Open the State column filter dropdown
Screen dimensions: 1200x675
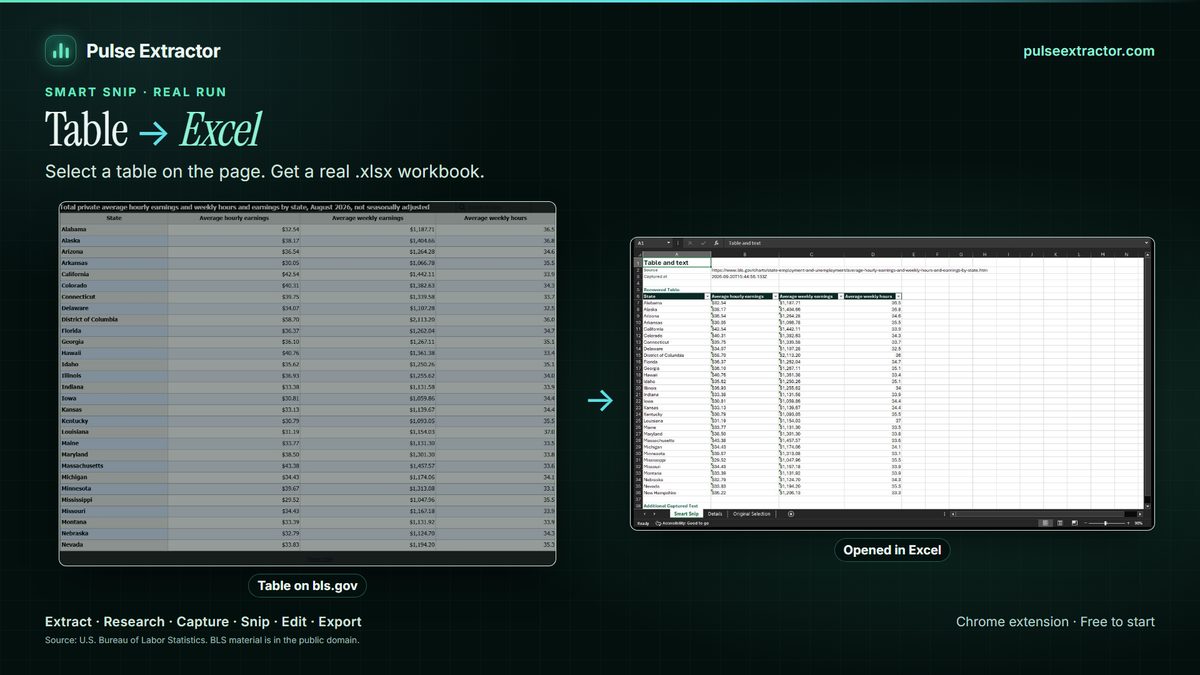point(707,297)
